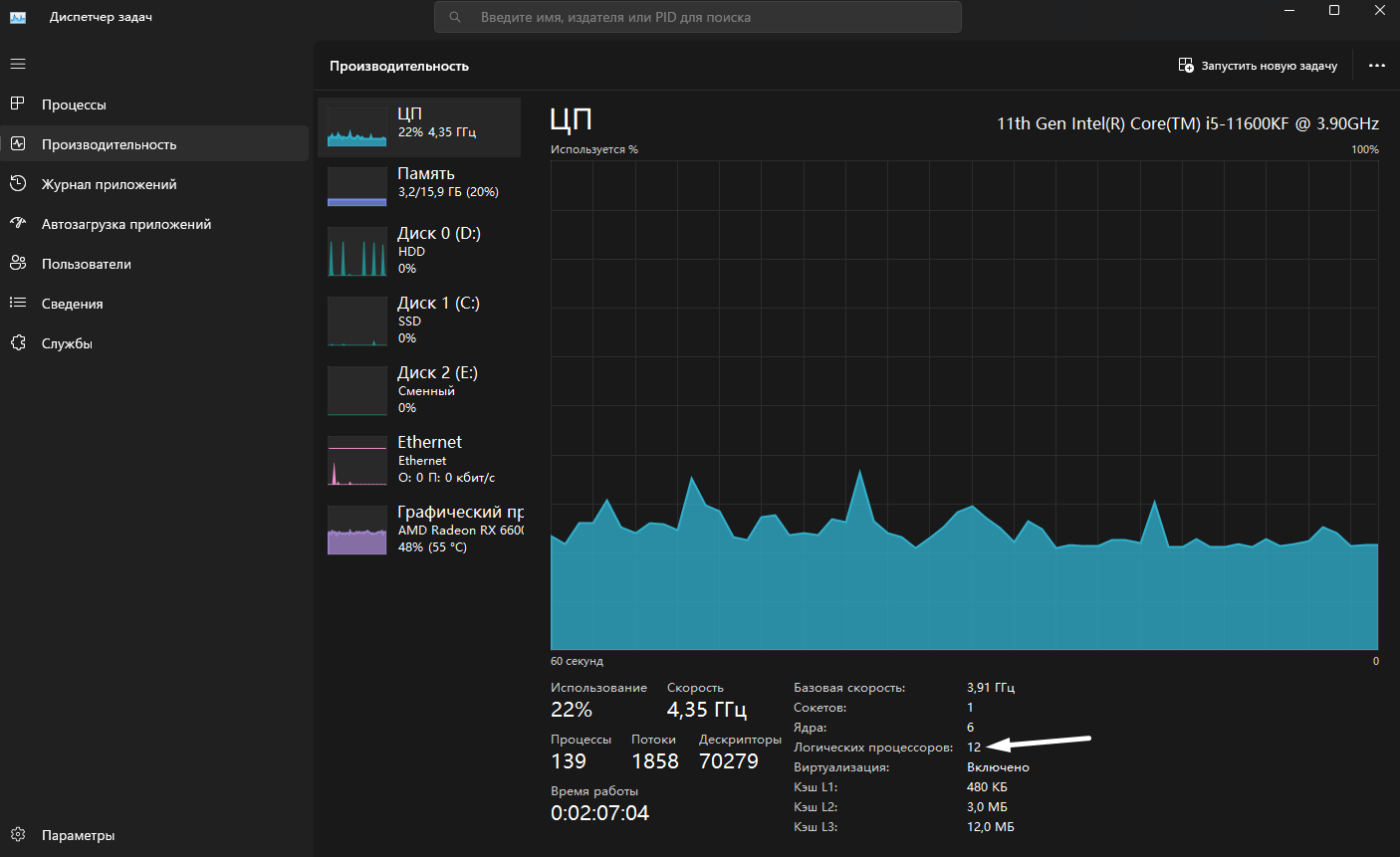This screenshot has height=857, width=1400.
Task: Open the three-dot more options menu
Action: tap(1377, 66)
